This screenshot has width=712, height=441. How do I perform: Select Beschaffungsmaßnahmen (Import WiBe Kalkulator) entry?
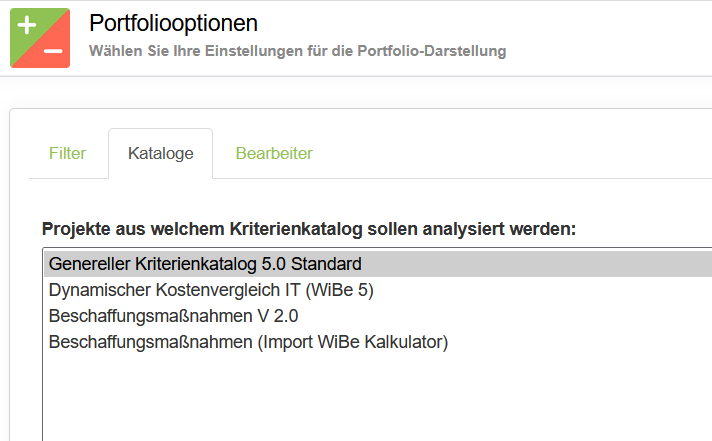248,342
